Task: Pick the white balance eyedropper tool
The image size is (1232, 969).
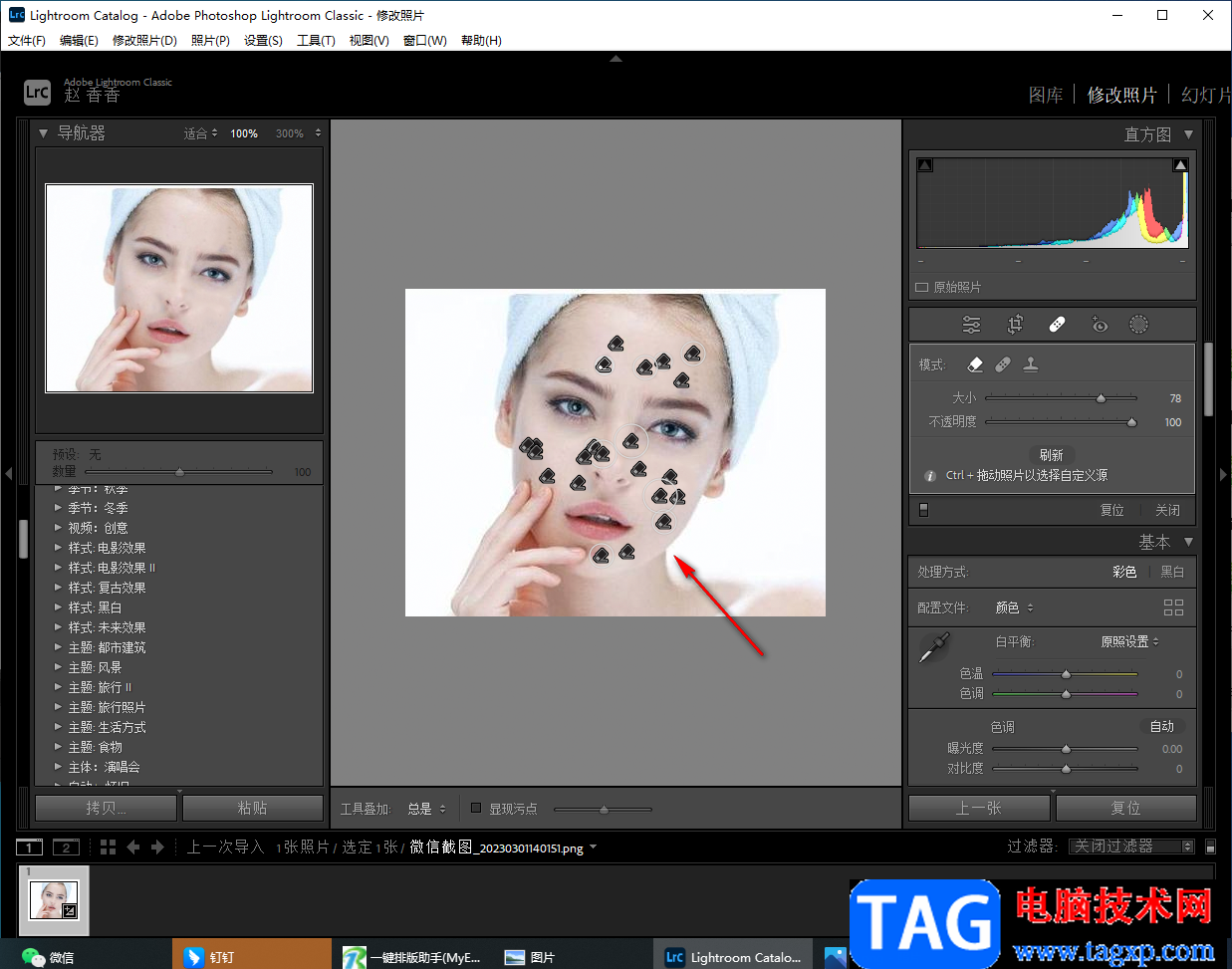Action: [x=933, y=648]
